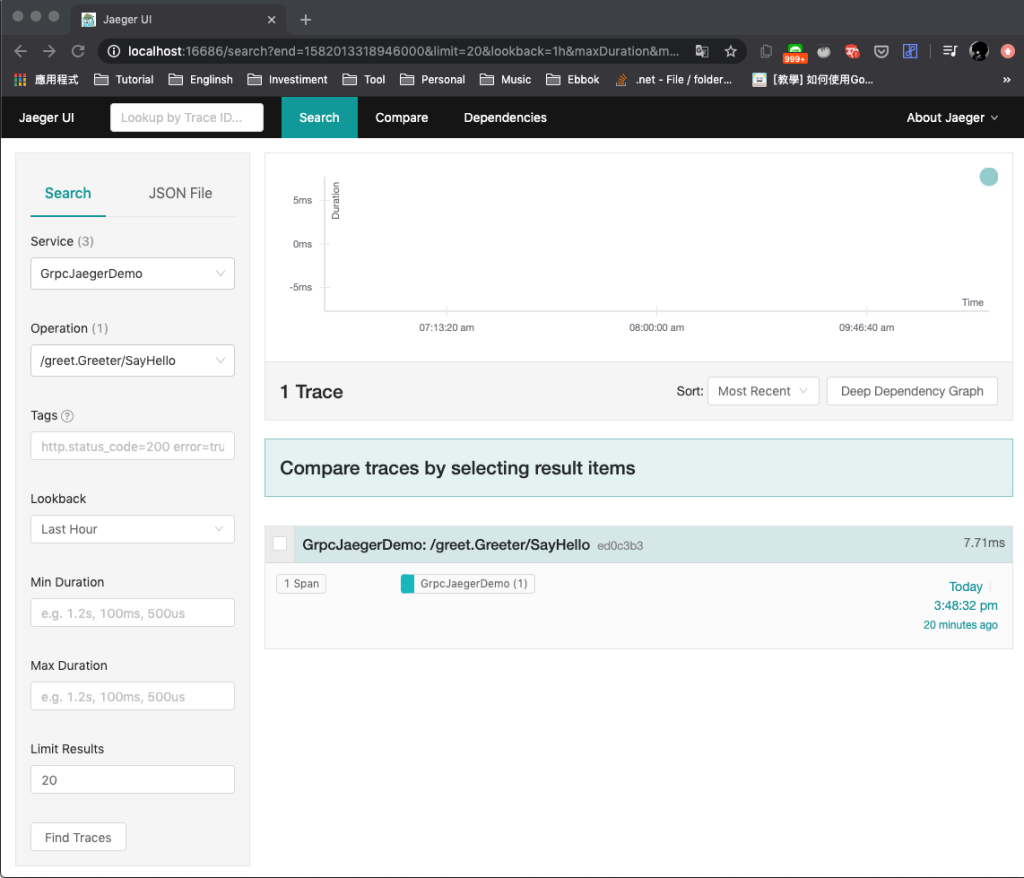Open the Deep Dependency Graph
This screenshot has width=1024, height=878.
[x=912, y=391]
